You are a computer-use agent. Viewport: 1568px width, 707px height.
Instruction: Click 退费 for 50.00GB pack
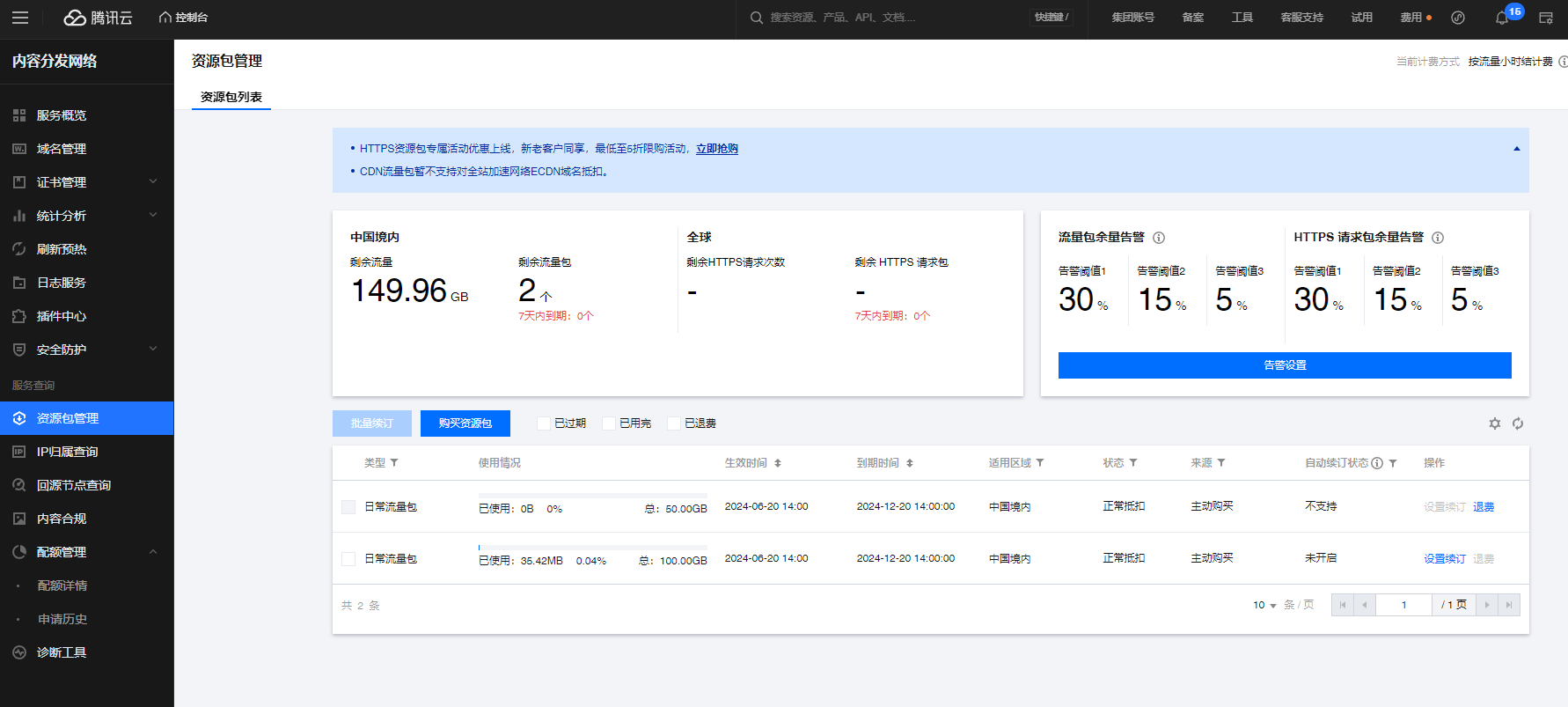[1484, 507]
